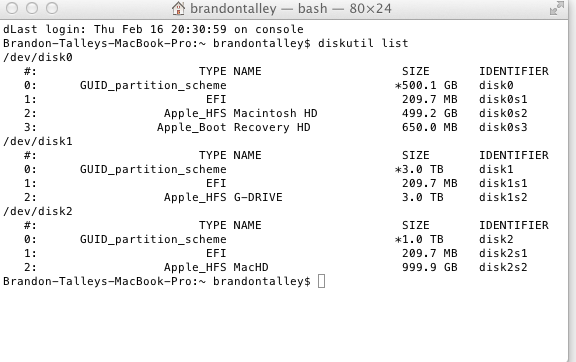Click the green zoom window button
The image size is (576, 362).
pos(52,8)
